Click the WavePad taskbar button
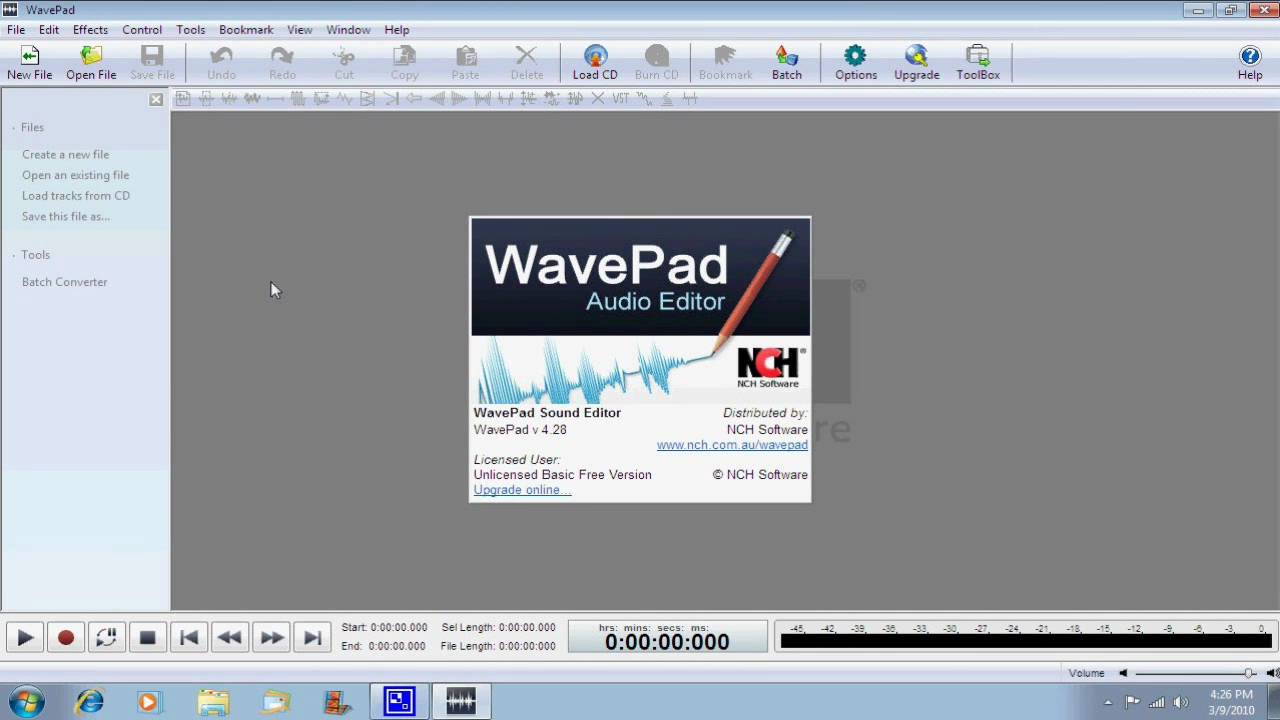This screenshot has height=720, width=1280. click(x=461, y=702)
